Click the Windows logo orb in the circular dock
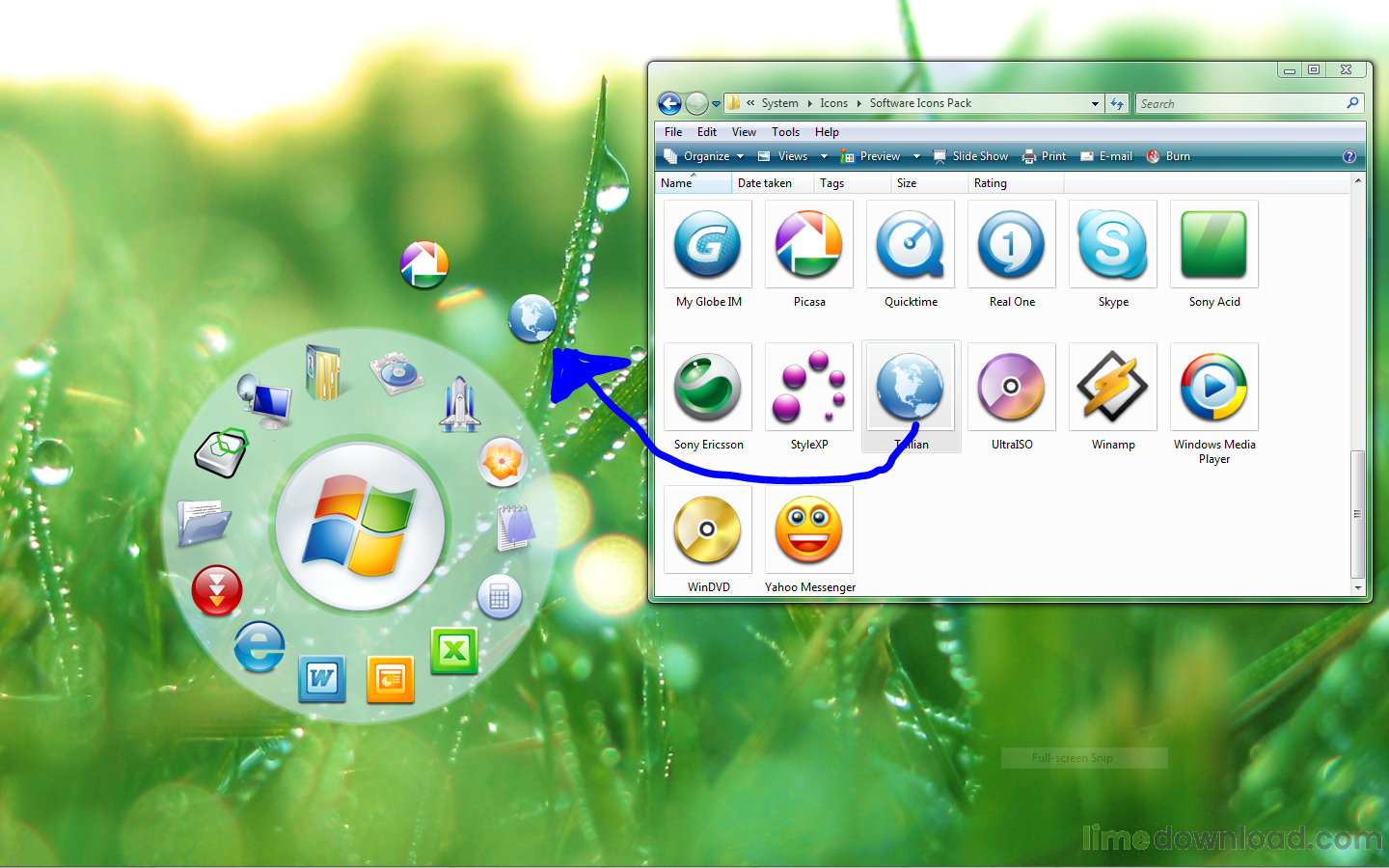 [360, 527]
